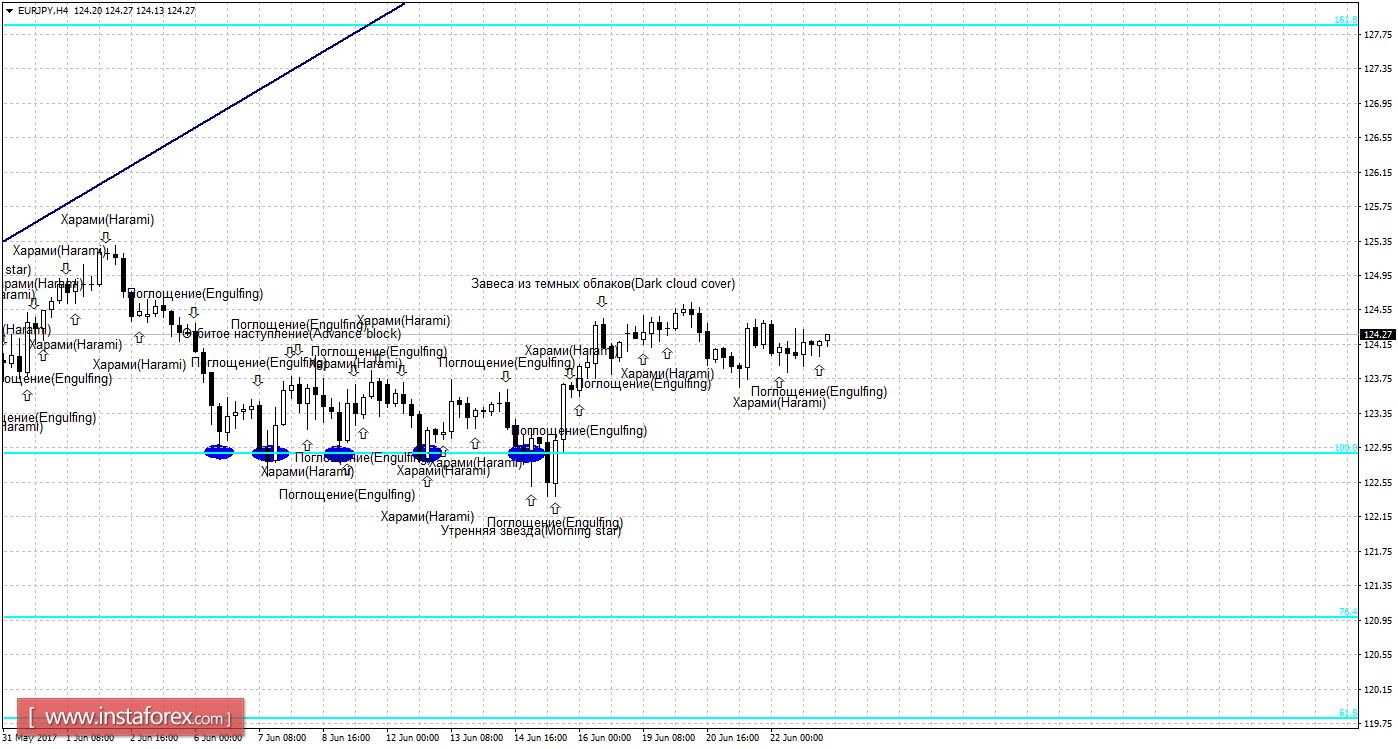1398x749 pixels.
Task: Click the 123.75 price scale value
Action: 1377,379
